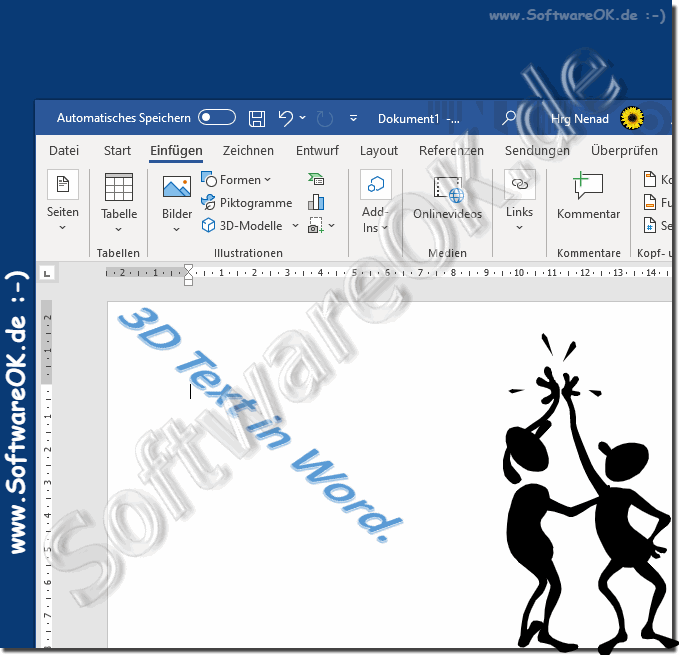Insert a Kommentar comment
Image resolution: width=679 pixels, height=655 pixels.
coord(588,195)
